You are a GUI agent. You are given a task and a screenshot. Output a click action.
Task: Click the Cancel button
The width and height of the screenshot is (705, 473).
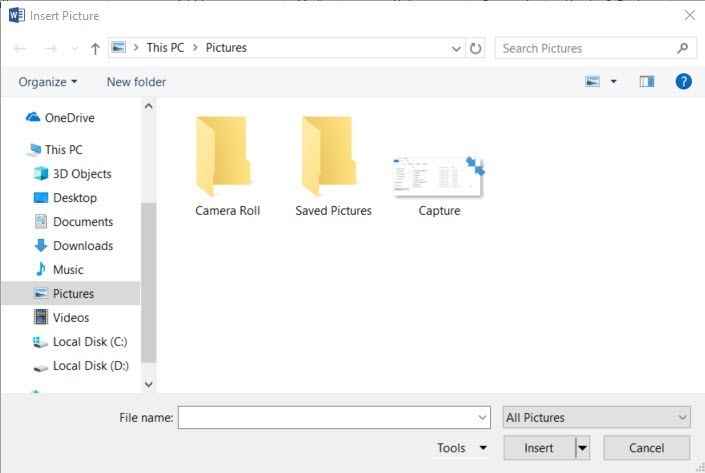coord(646,448)
